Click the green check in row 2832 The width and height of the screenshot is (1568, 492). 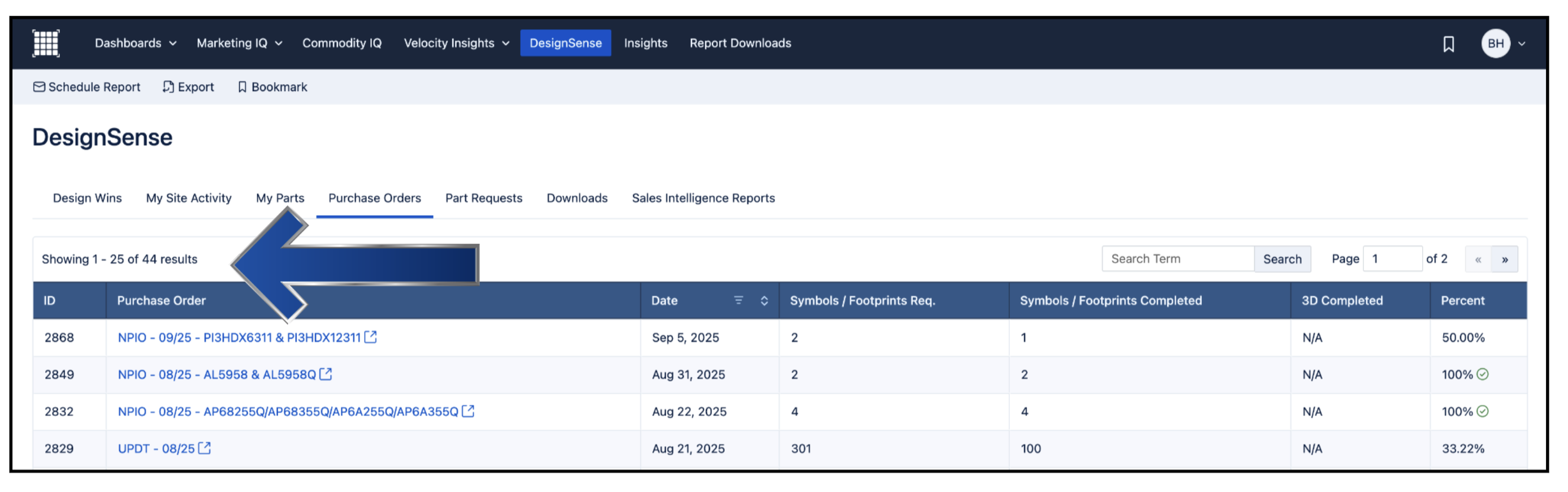point(1483,412)
